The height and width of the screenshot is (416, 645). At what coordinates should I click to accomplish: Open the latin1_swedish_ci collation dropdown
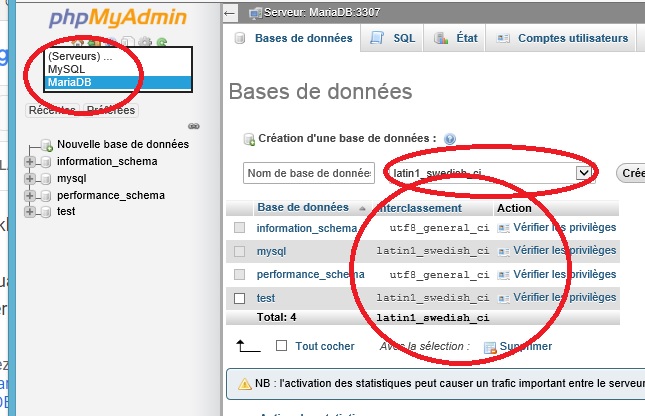(491, 173)
